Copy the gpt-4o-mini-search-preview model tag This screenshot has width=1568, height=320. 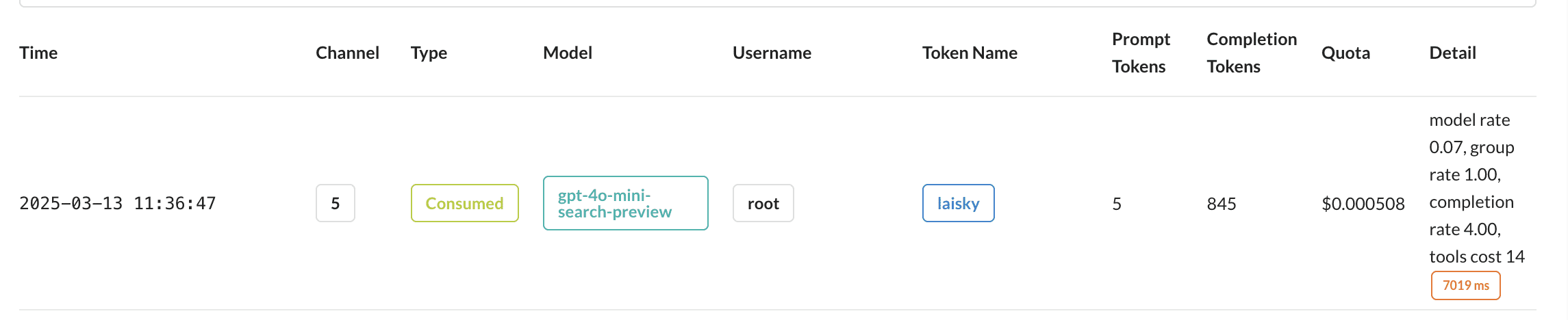[625, 203]
